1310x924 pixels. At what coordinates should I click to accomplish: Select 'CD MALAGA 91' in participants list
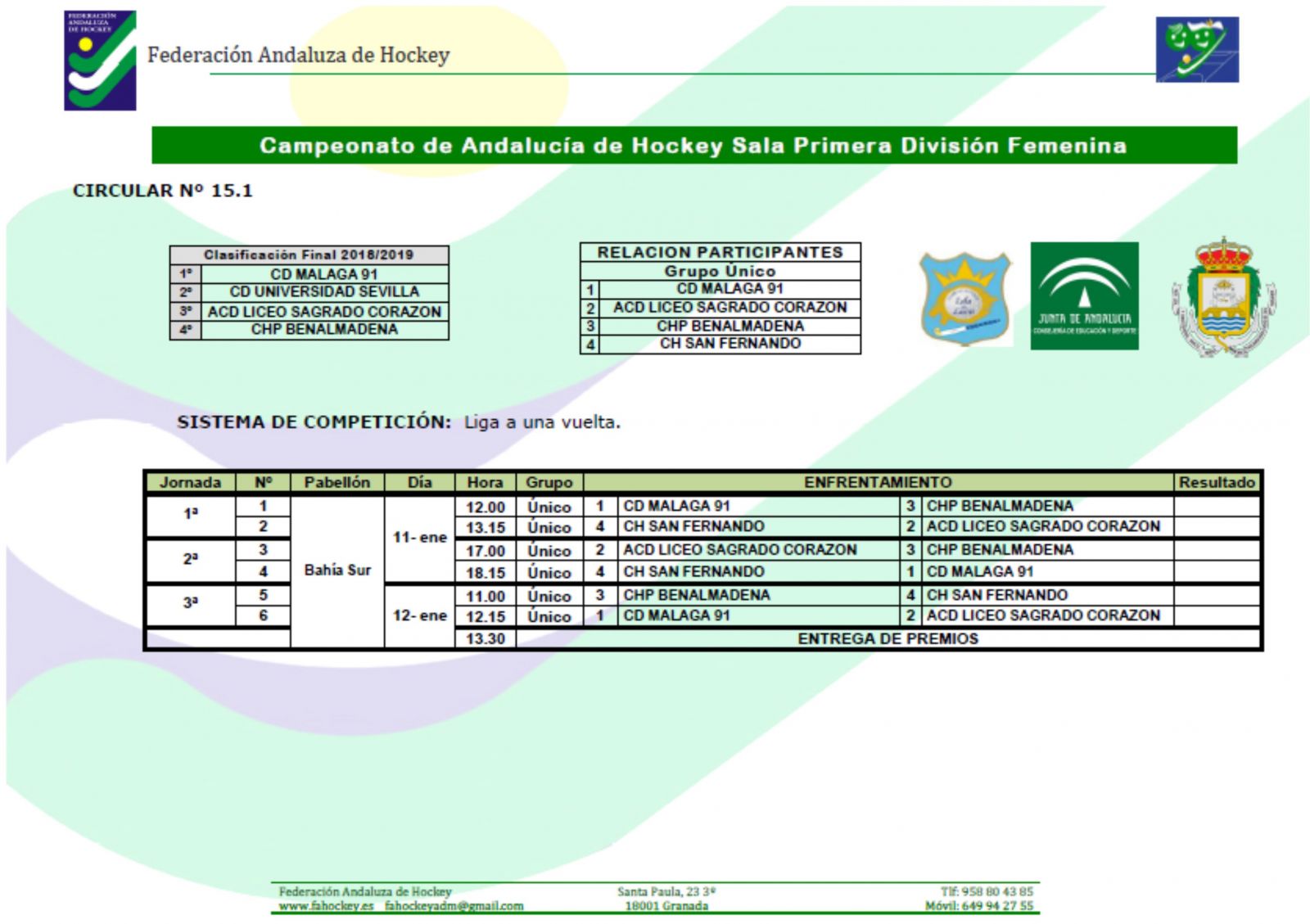coord(730,289)
